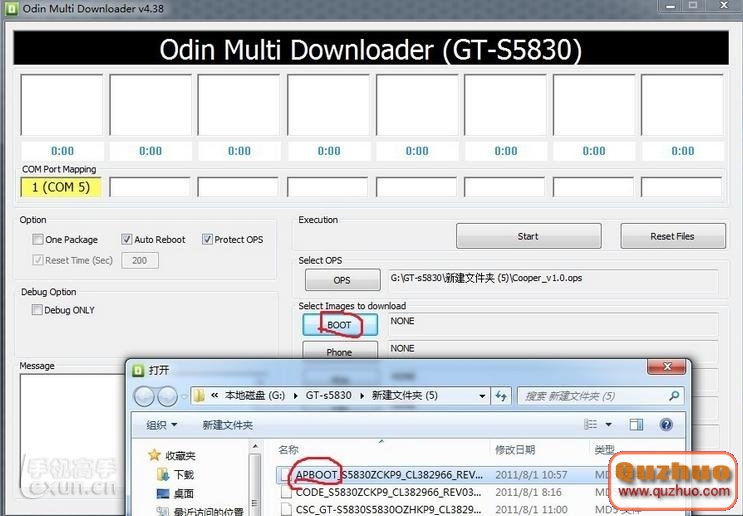Image resolution: width=743 pixels, height=516 pixels.
Task: Click the Phone button
Action: [340, 351]
